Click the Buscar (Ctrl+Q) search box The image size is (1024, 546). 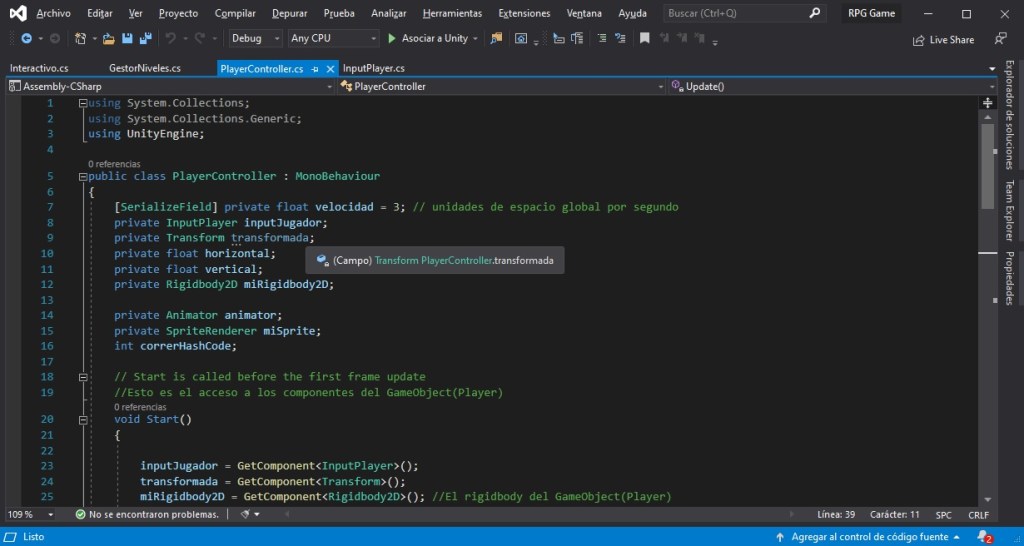(744, 13)
